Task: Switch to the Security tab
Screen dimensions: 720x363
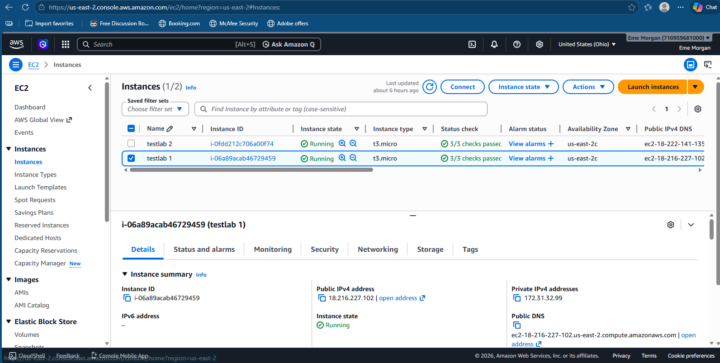Action: pyautogui.click(x=324, y=249)
